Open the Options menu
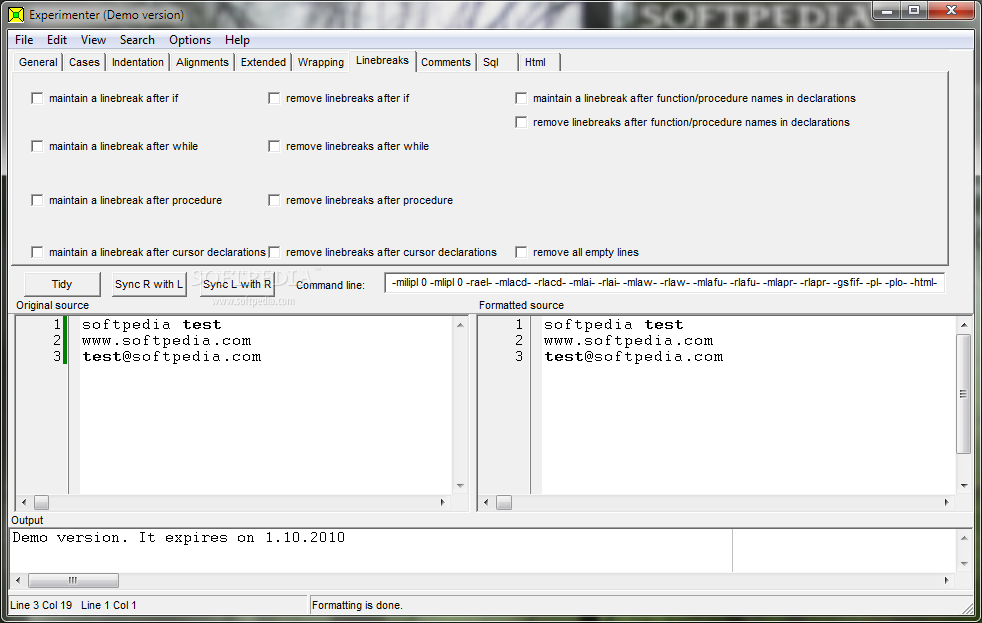Image resolution: width=982 pixels, height=623 pixels. tap(190, 39)
